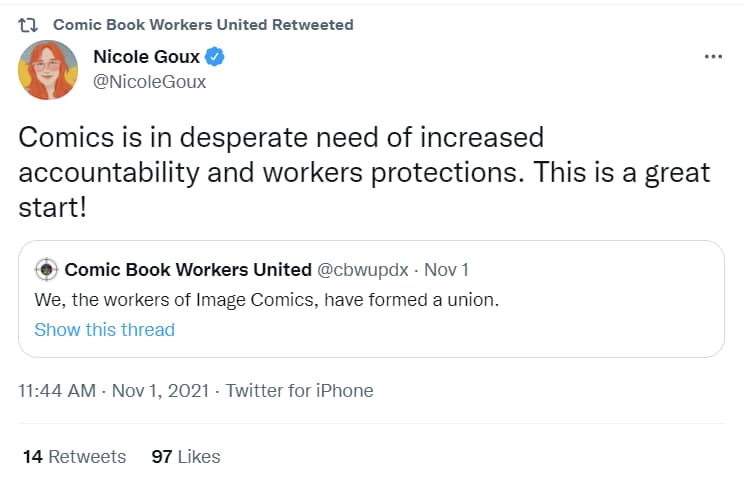This screenshot has width=744, height=488.
Task: Click the Nov 1, 2021 date
Action: [160, 391]
